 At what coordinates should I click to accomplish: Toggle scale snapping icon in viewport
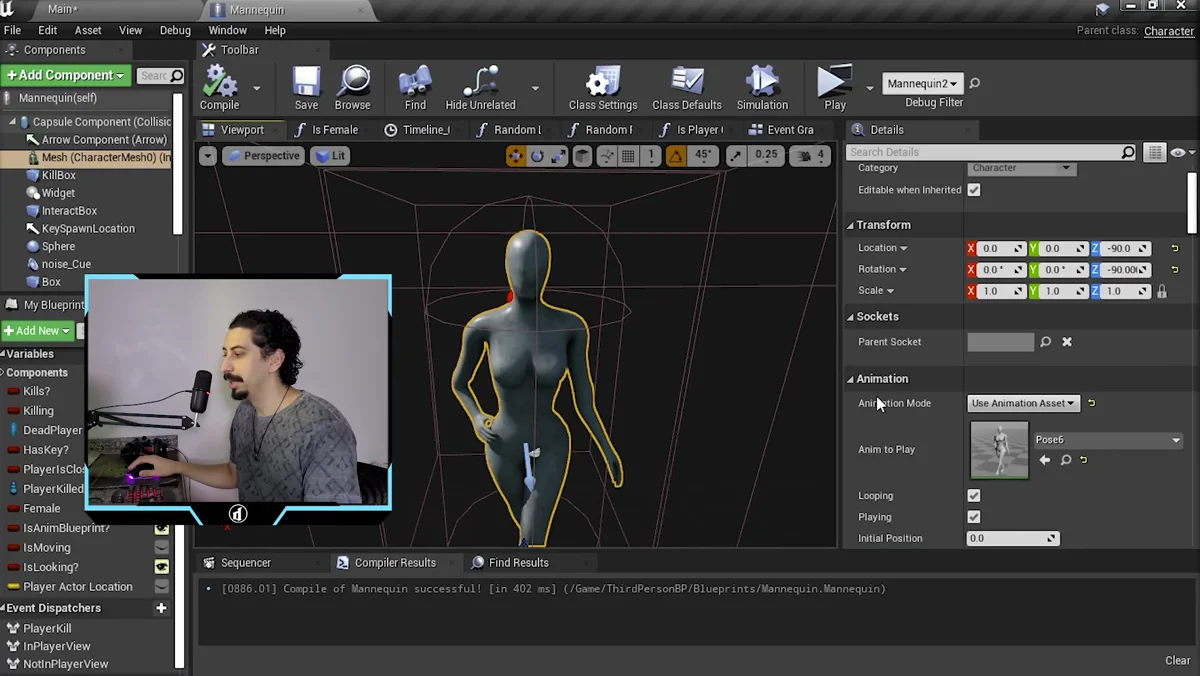737,156
